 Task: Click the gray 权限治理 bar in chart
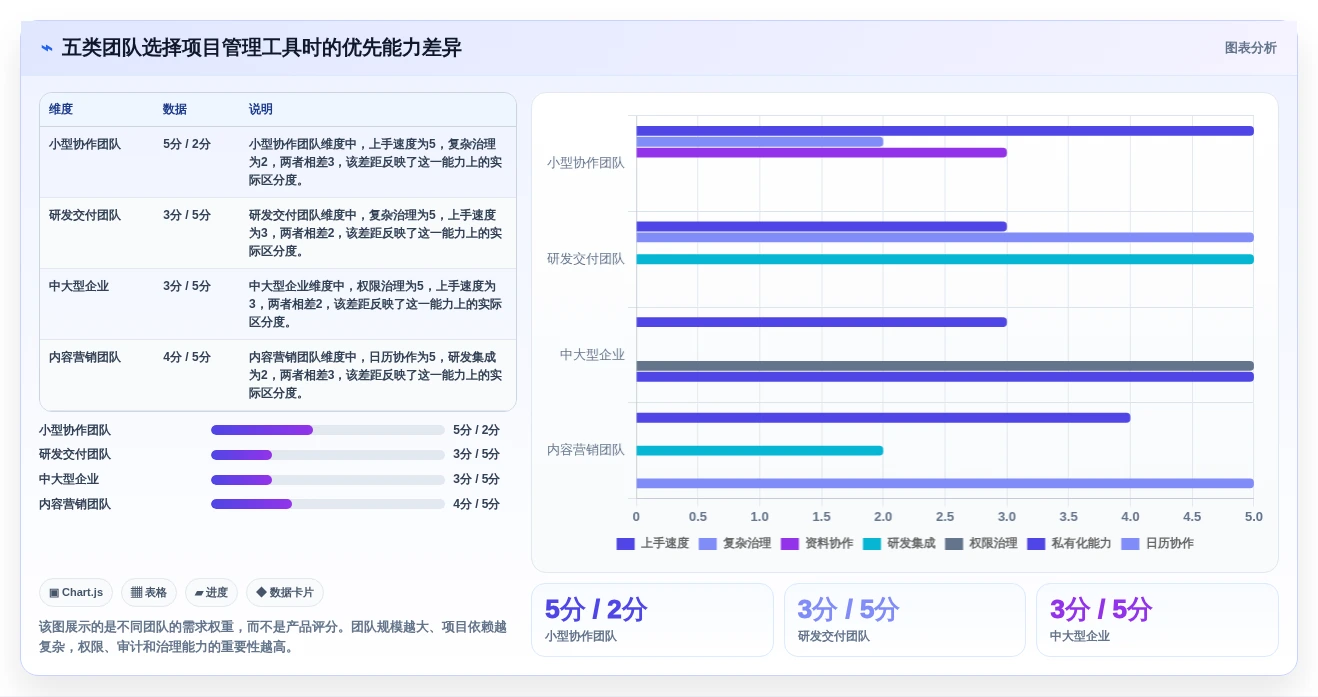[945, 366]
